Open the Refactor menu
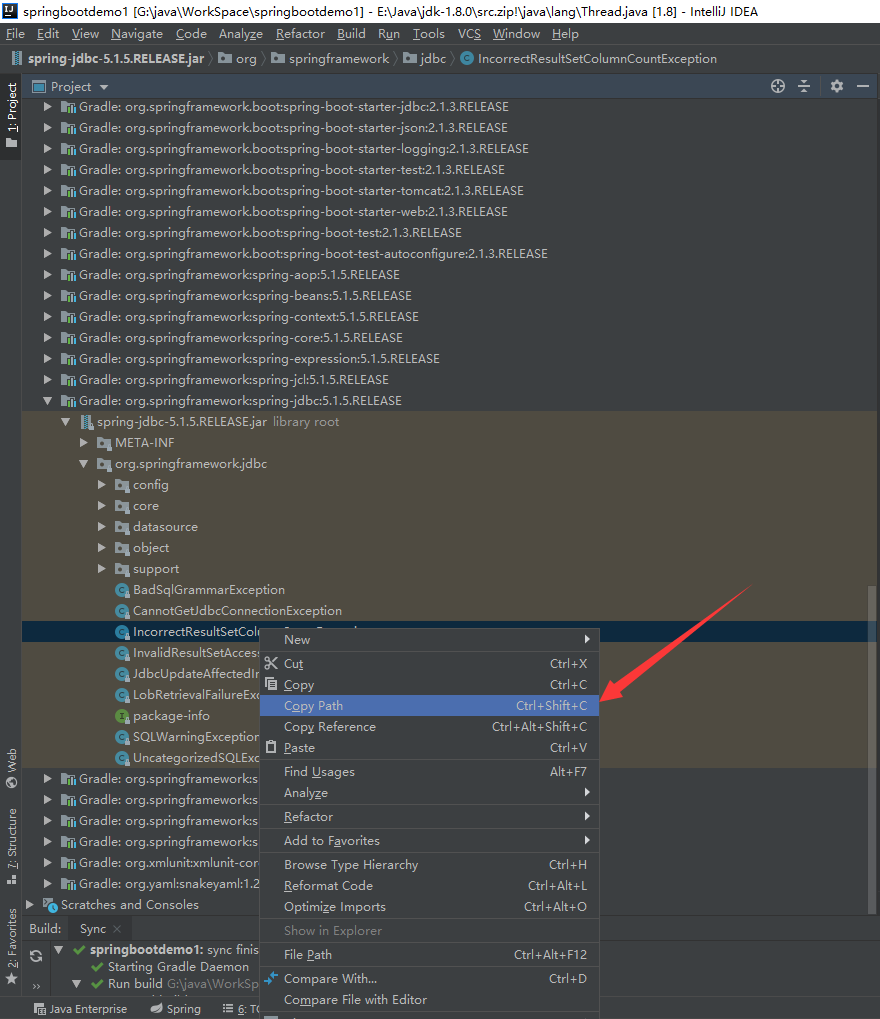Screen dimensions: 880x1019 300,34
